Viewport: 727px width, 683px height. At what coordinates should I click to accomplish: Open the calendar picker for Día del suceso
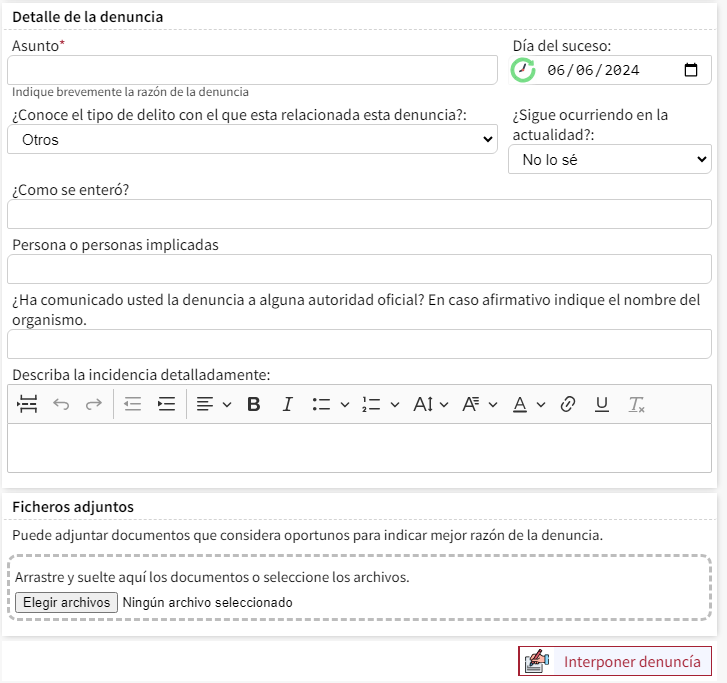coord(691,70)
